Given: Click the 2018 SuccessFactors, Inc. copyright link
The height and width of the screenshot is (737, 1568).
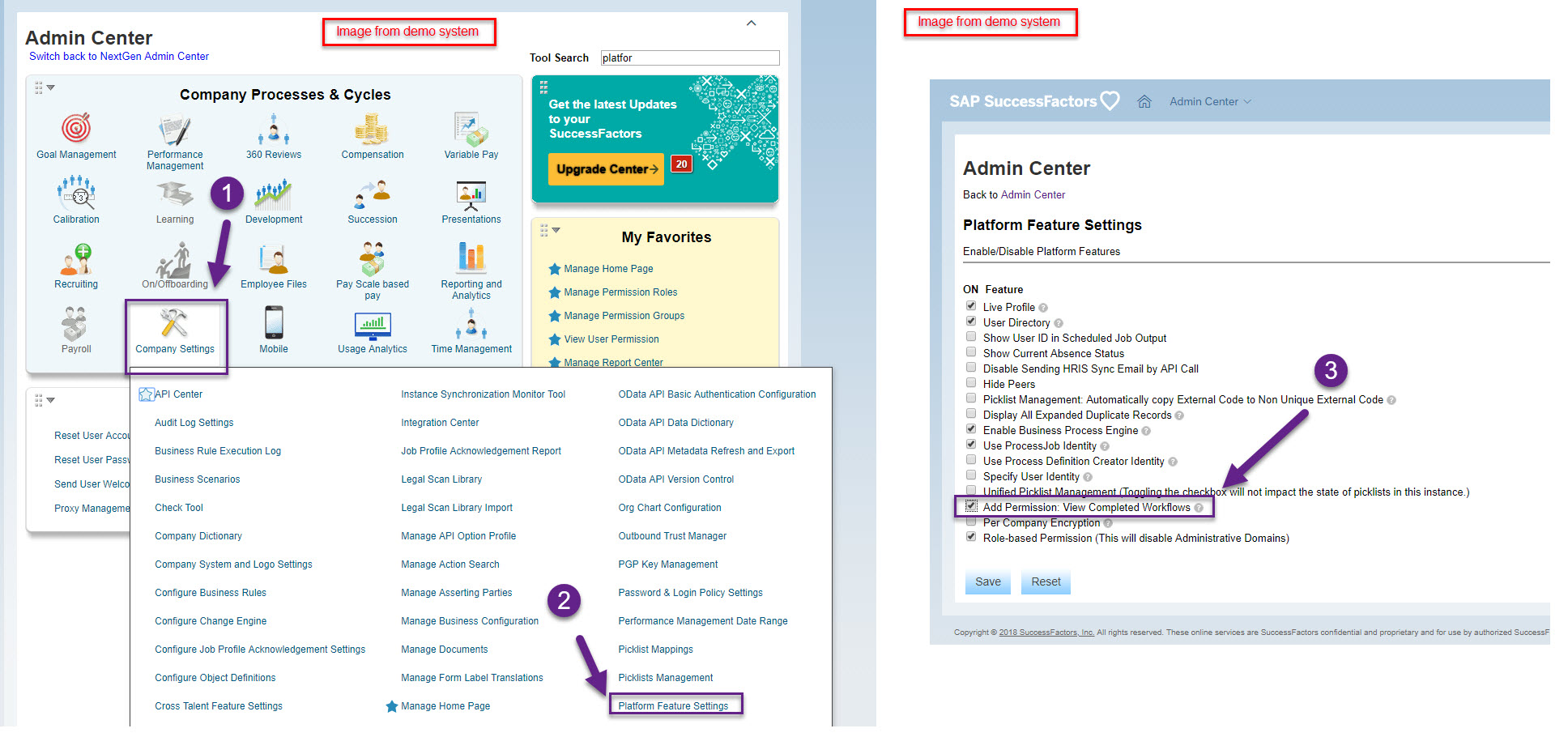Looking at the screenshot, I should click(x=1046, y=633).
